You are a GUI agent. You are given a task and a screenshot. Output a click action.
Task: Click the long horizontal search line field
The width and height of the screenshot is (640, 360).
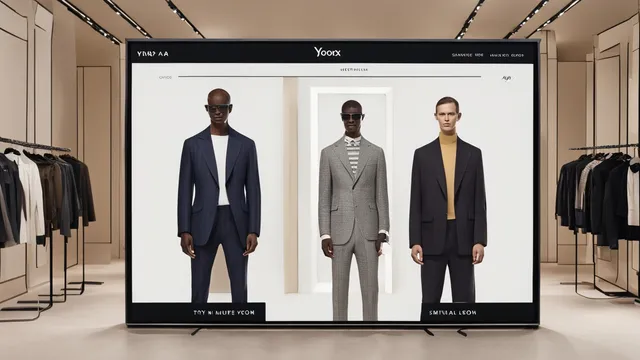pyautogui.click(x=329, y=76)
